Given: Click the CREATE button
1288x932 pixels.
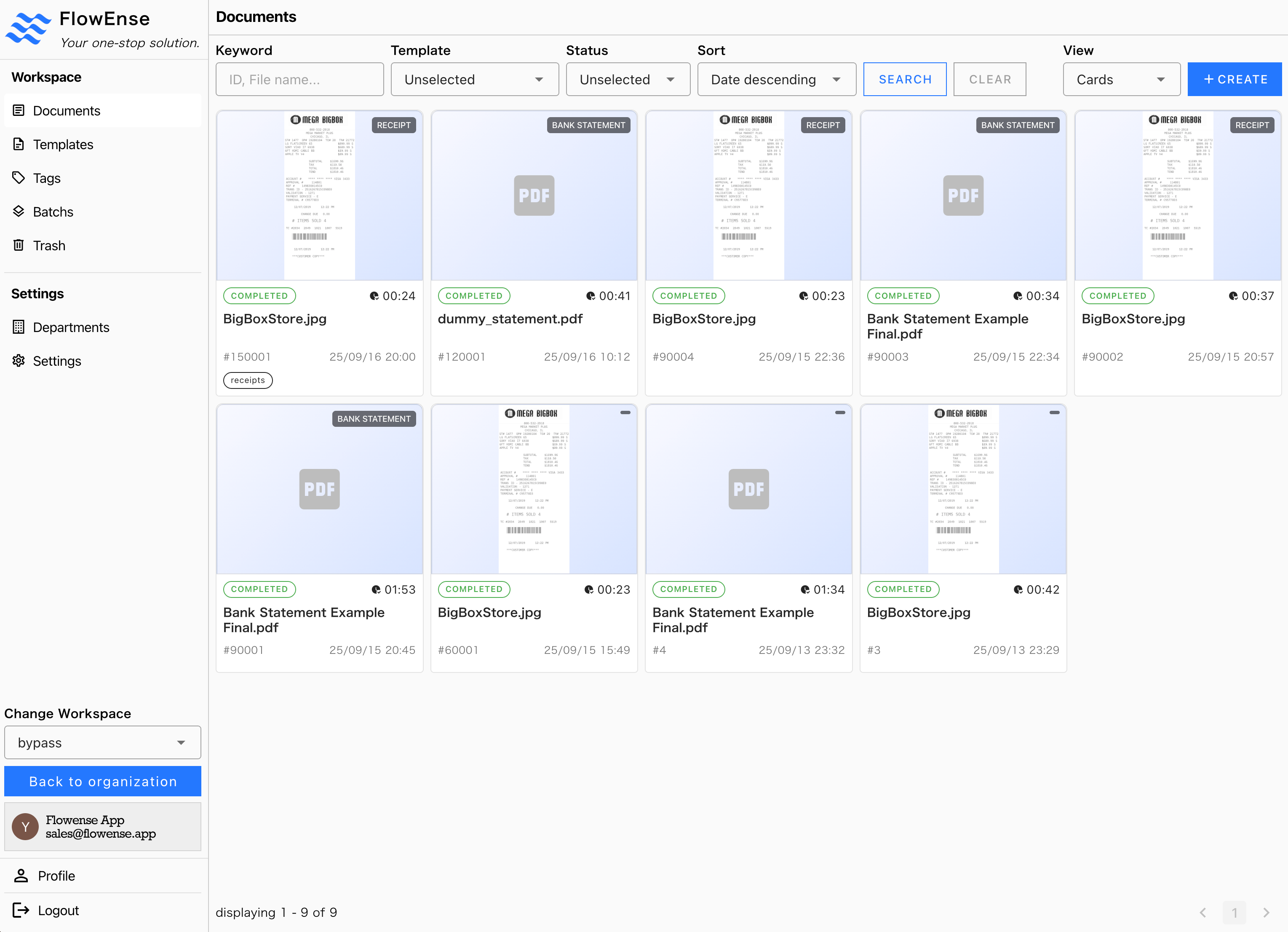Looking at the screenshot, I should pyautogui.click(x=1234, y=80).
